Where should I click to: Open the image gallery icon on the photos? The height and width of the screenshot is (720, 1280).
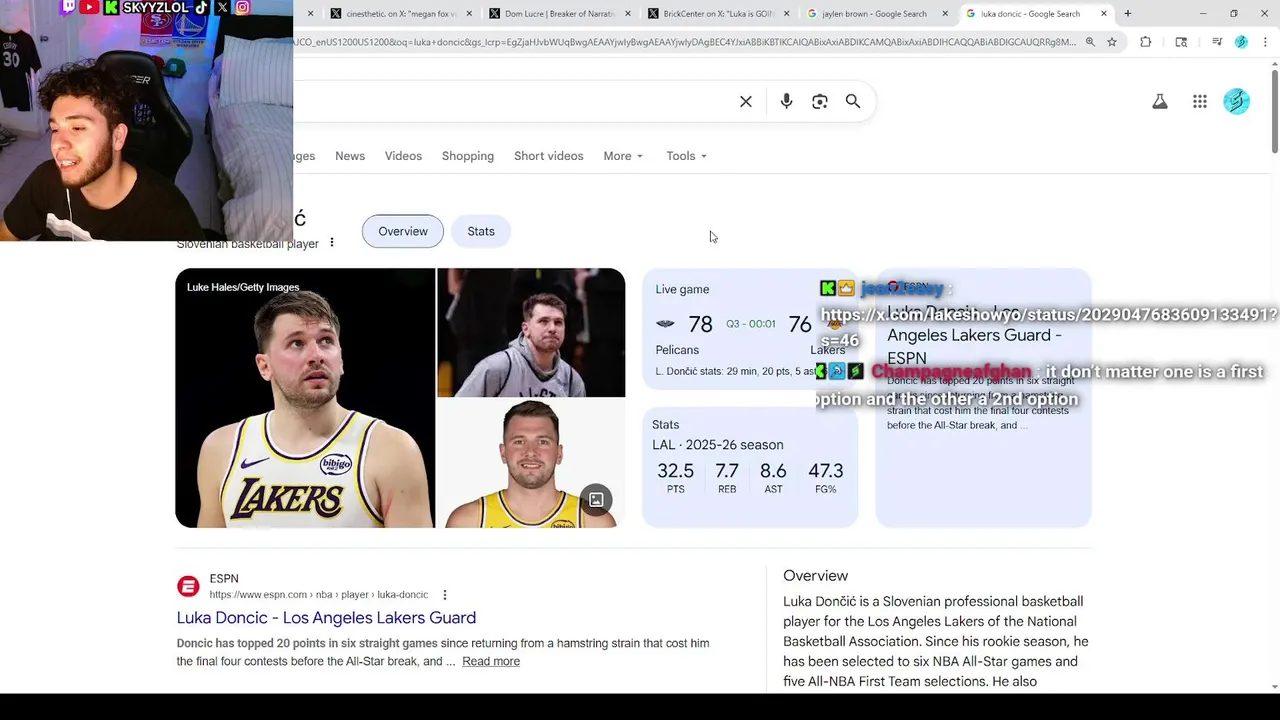point(596,500)
